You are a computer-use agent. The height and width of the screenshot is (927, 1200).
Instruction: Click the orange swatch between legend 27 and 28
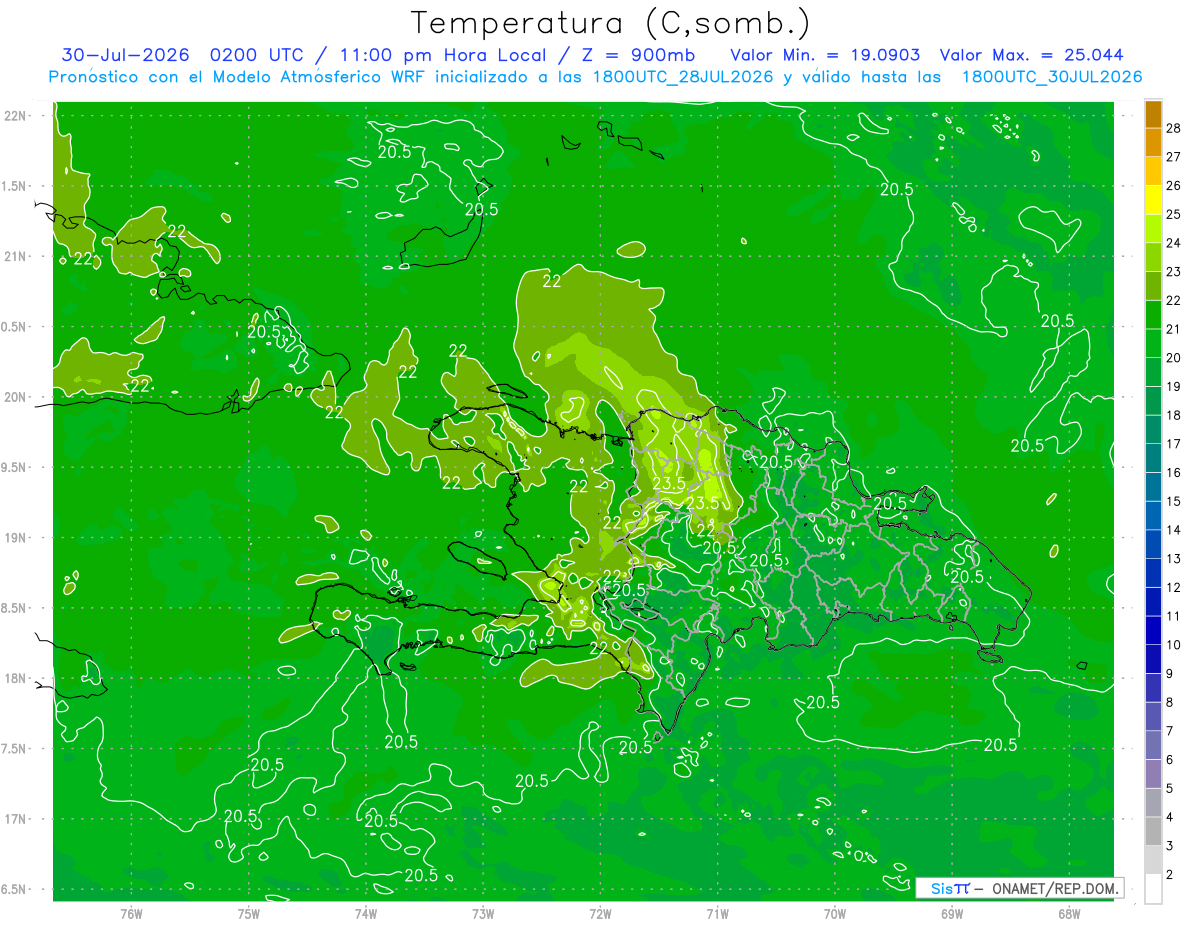click(1153, 142)
